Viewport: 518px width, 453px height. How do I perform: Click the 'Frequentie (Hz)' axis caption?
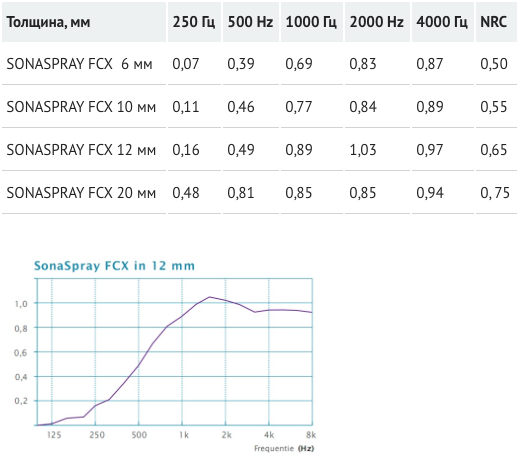pyautogui.click(x=284, y=448)
